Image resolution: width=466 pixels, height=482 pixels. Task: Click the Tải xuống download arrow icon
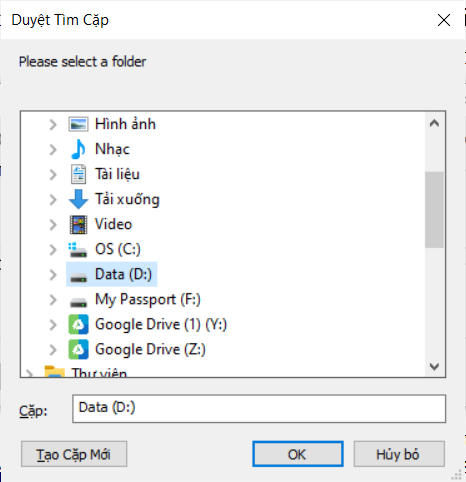click(78, 199)
